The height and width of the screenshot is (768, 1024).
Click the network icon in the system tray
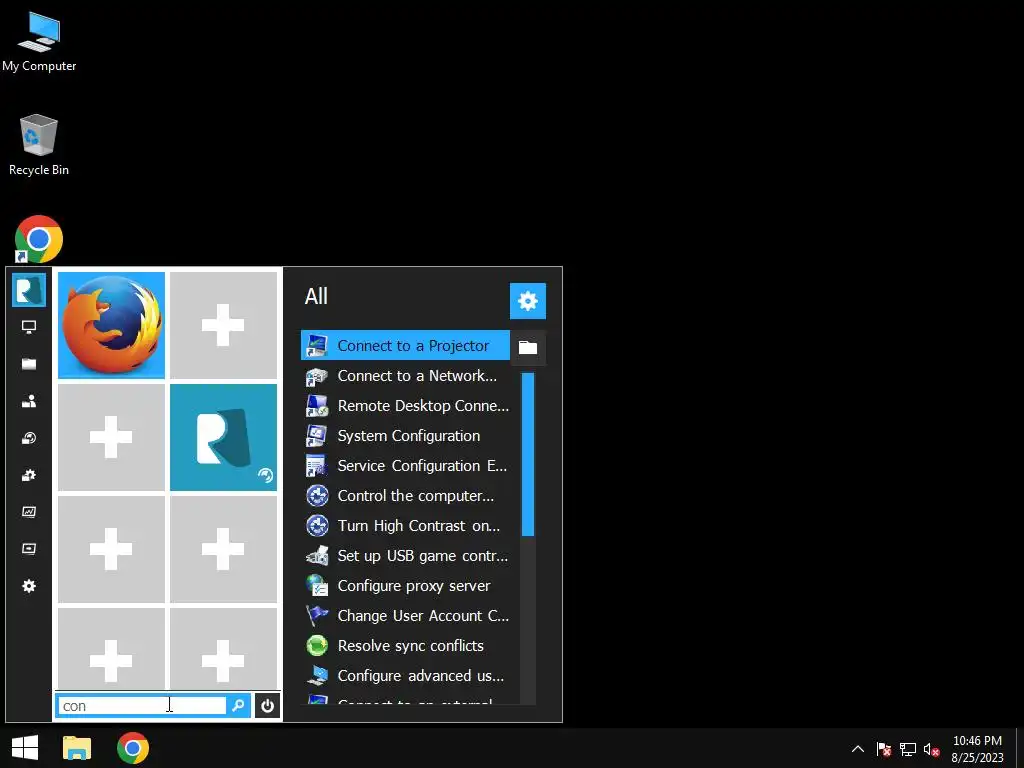(908, 749)
